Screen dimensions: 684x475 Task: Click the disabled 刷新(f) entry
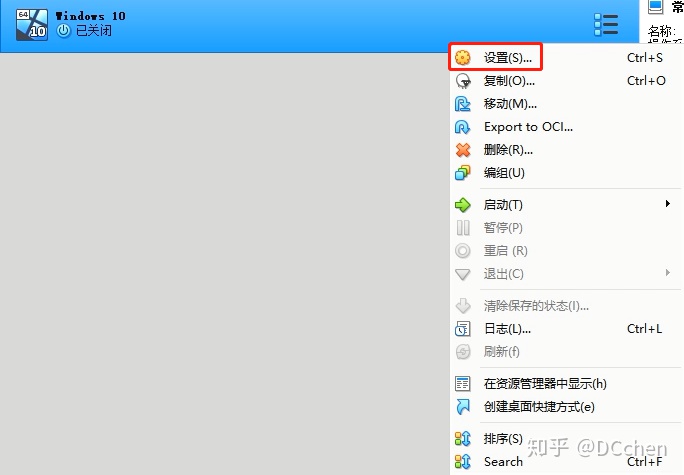click(502, 352)
